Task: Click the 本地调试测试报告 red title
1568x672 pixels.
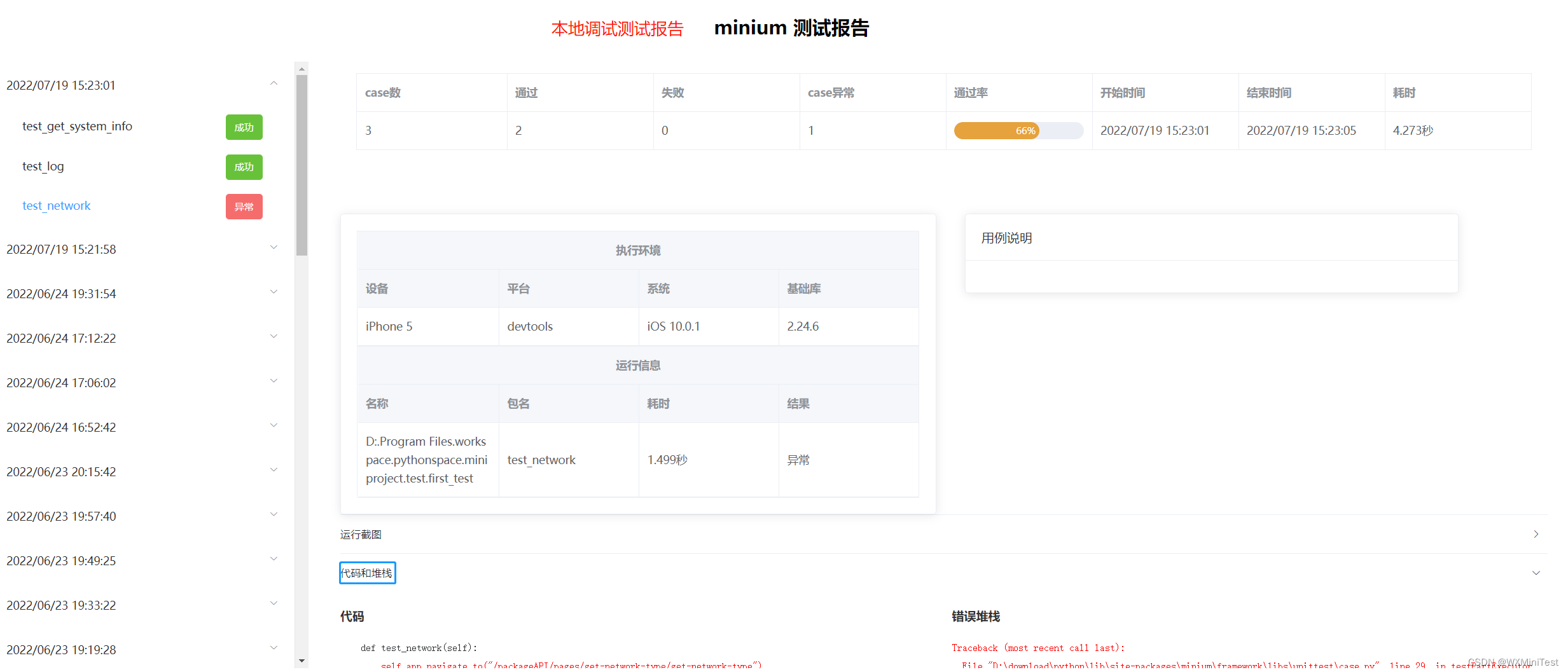Action: [x=617, y=29]
